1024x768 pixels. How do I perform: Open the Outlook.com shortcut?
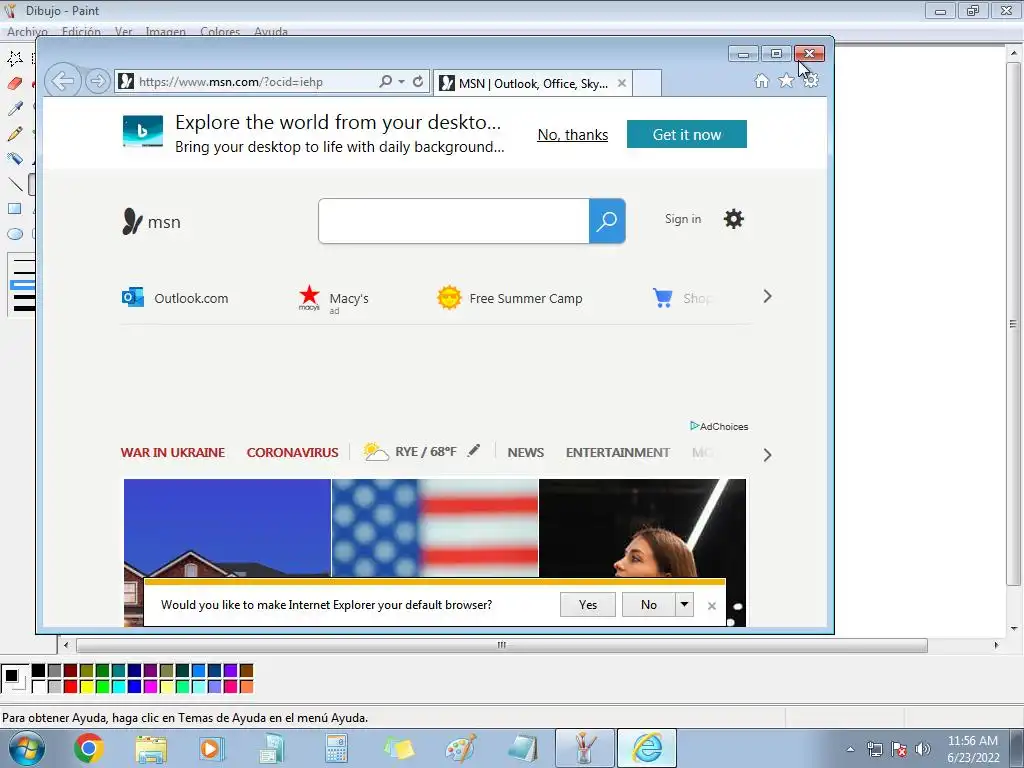[x=176, y=298]
